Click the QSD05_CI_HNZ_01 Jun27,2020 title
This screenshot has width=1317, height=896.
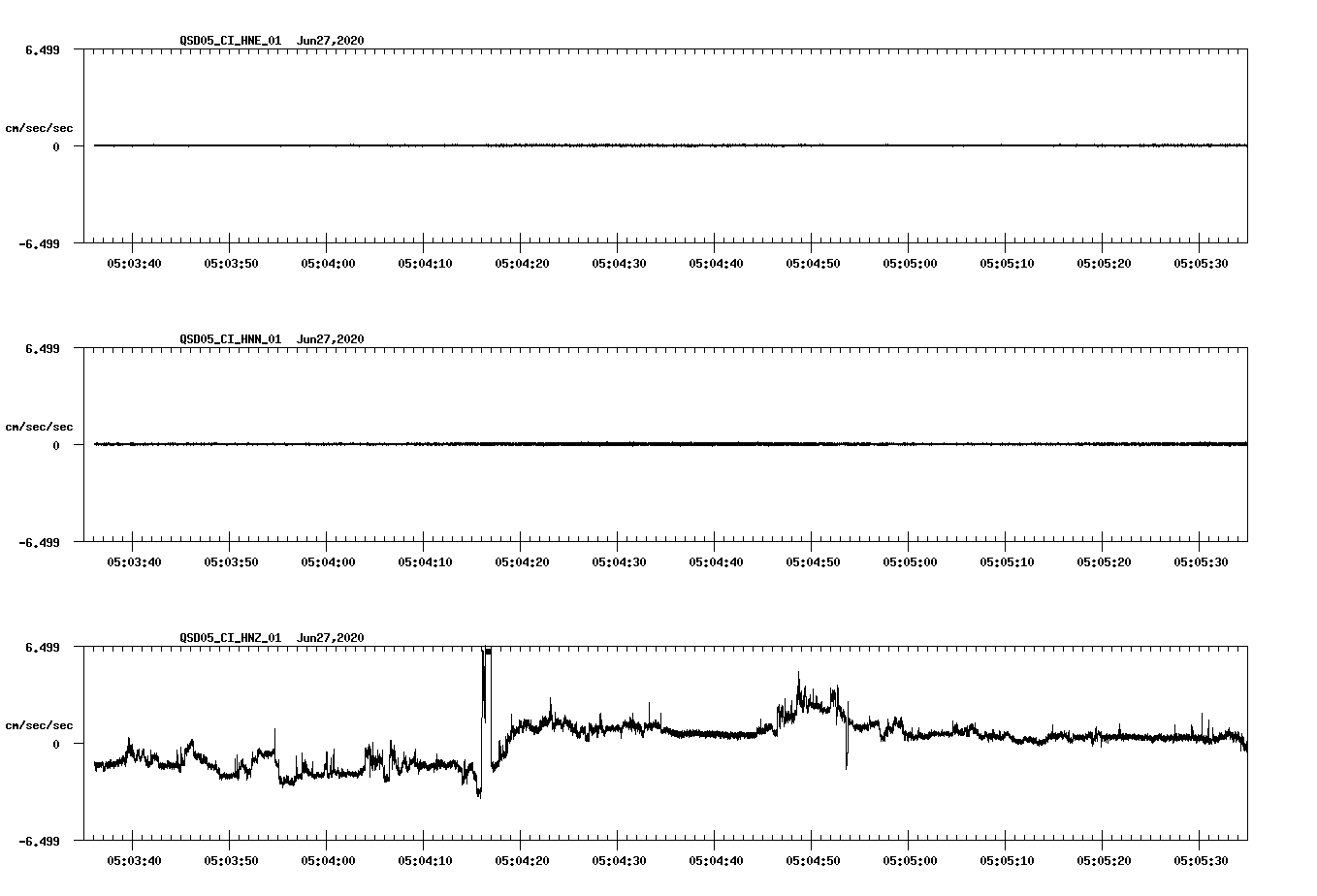[x=272, y=638]
